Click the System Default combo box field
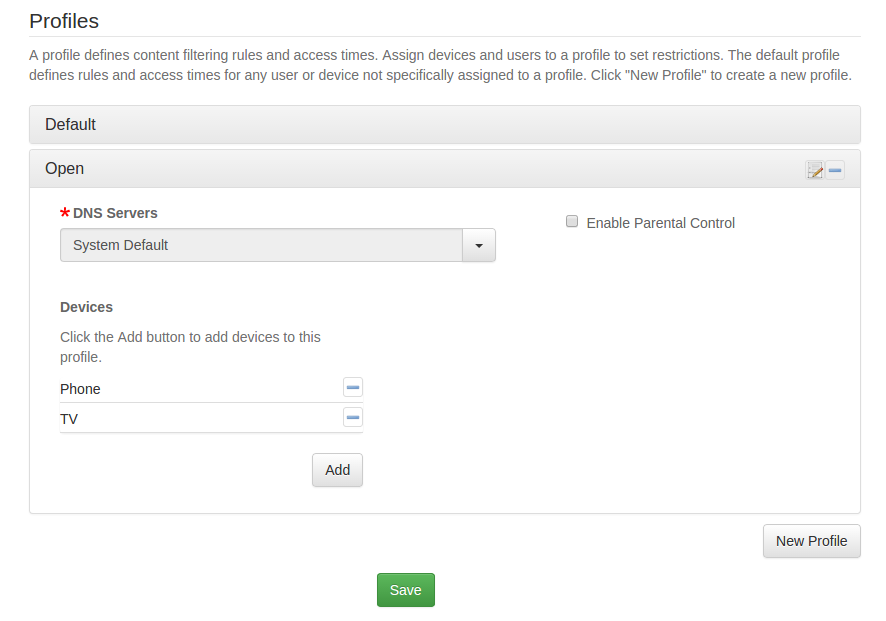Image resolution: width=886 pixels, height=621 pixels. pyautogui.click(x=260, y=245)
